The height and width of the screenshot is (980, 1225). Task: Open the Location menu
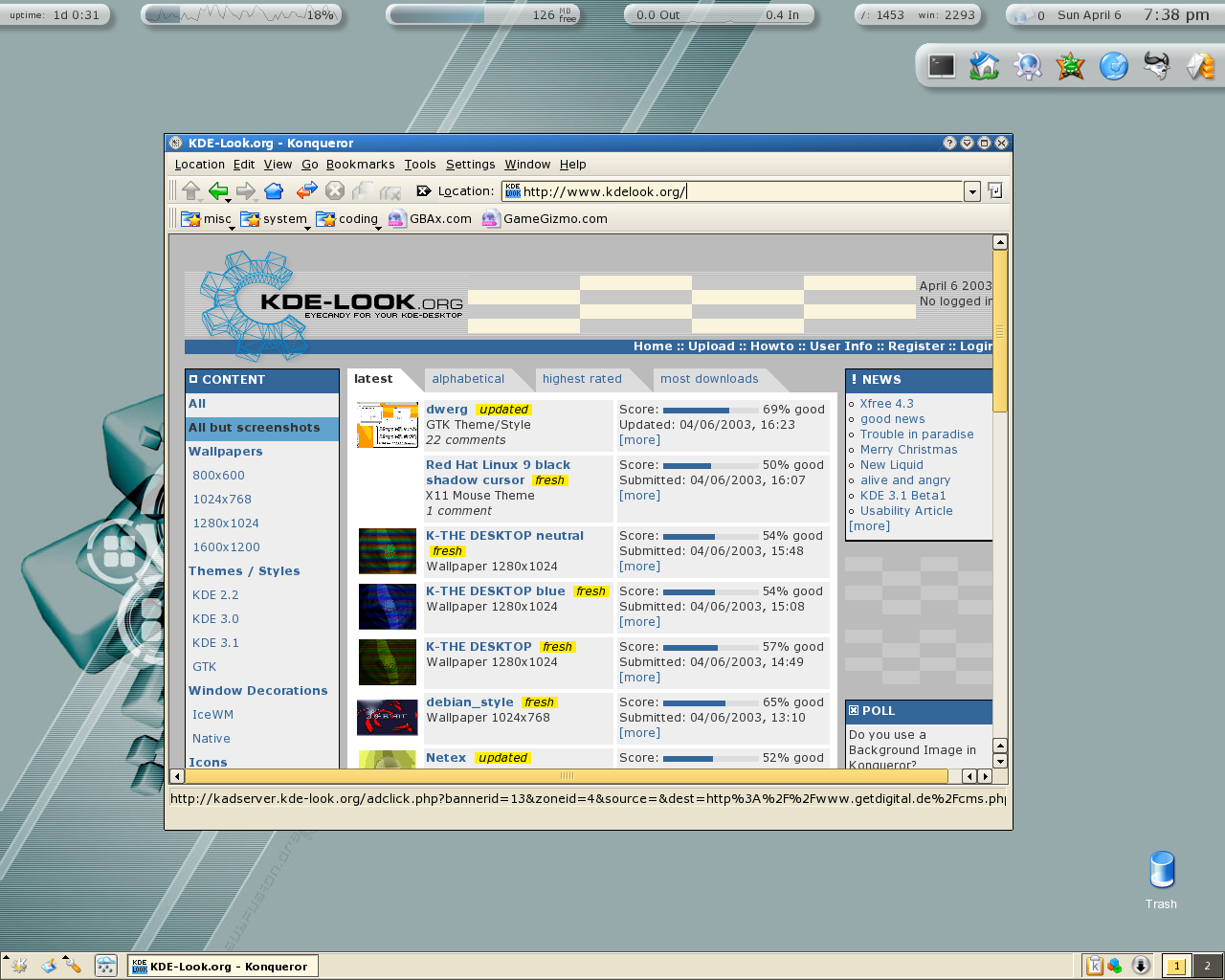[199, 165]
